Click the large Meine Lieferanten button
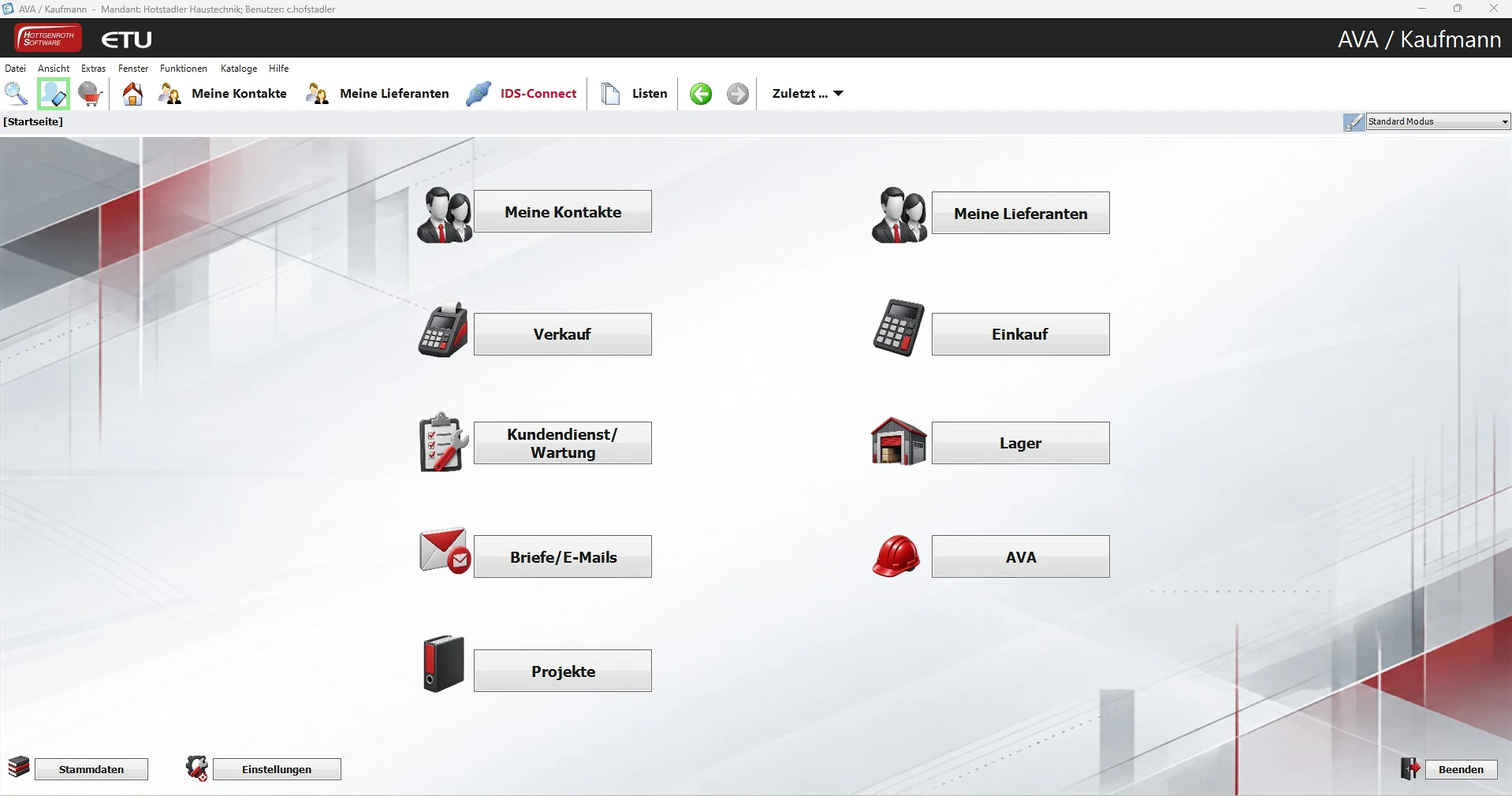The width and height of the screenshot is (1512, 796). coord(1021,213)
